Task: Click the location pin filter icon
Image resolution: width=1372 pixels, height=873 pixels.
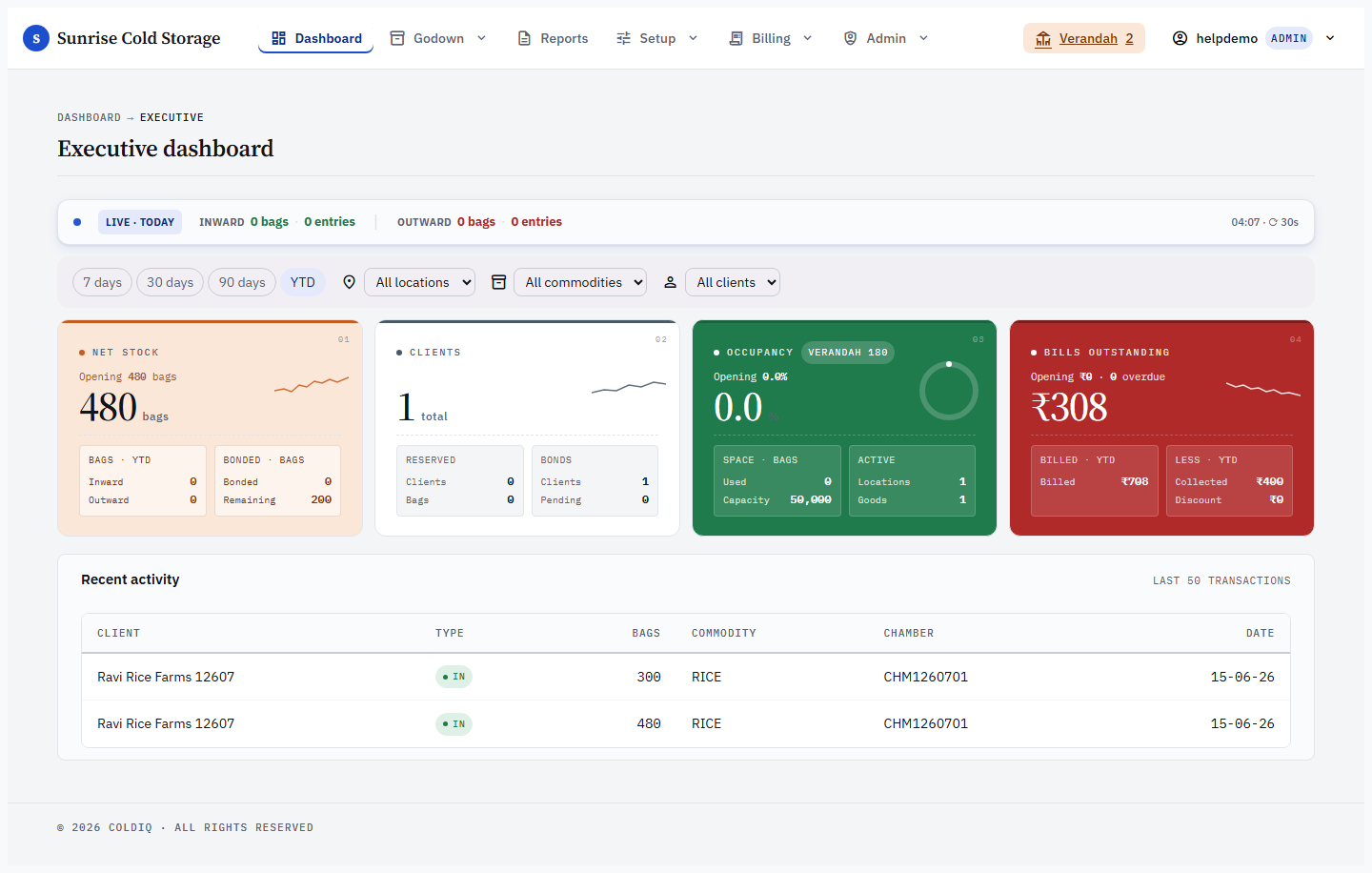Action: [349, 282]
